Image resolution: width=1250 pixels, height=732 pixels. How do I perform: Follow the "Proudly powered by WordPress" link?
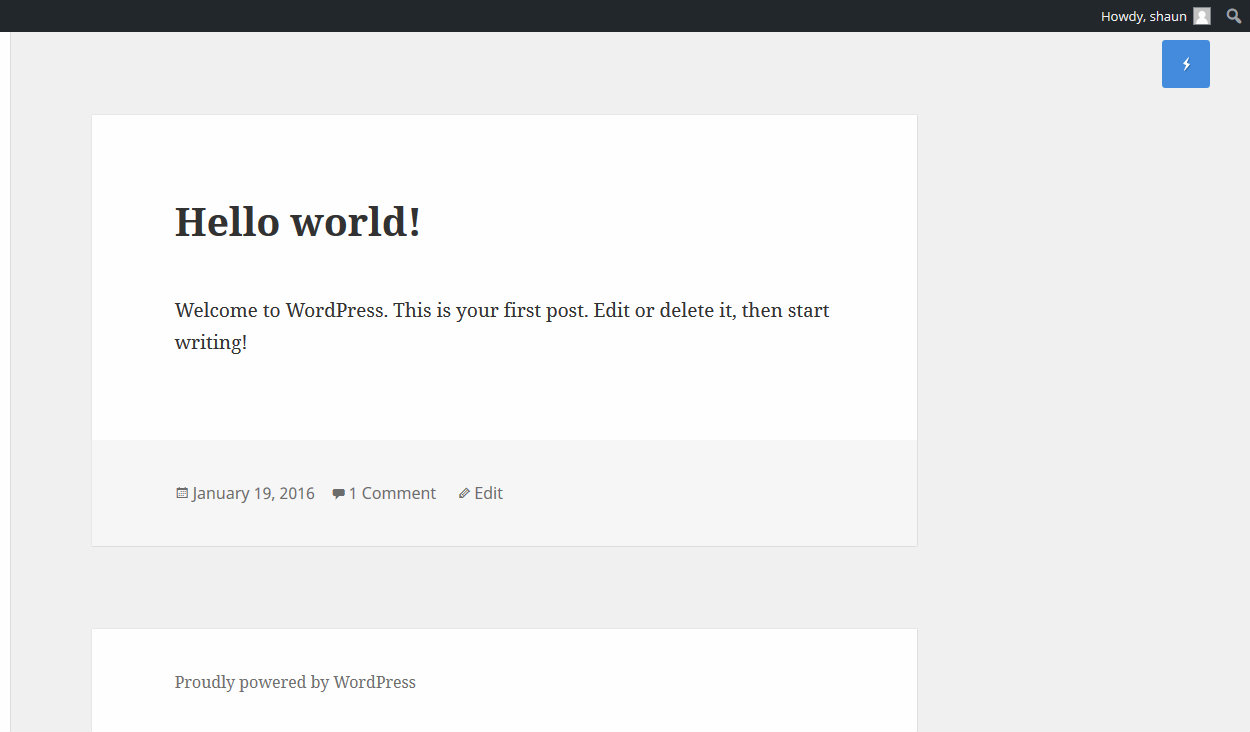pyautogui.click(x=295, y=682)
